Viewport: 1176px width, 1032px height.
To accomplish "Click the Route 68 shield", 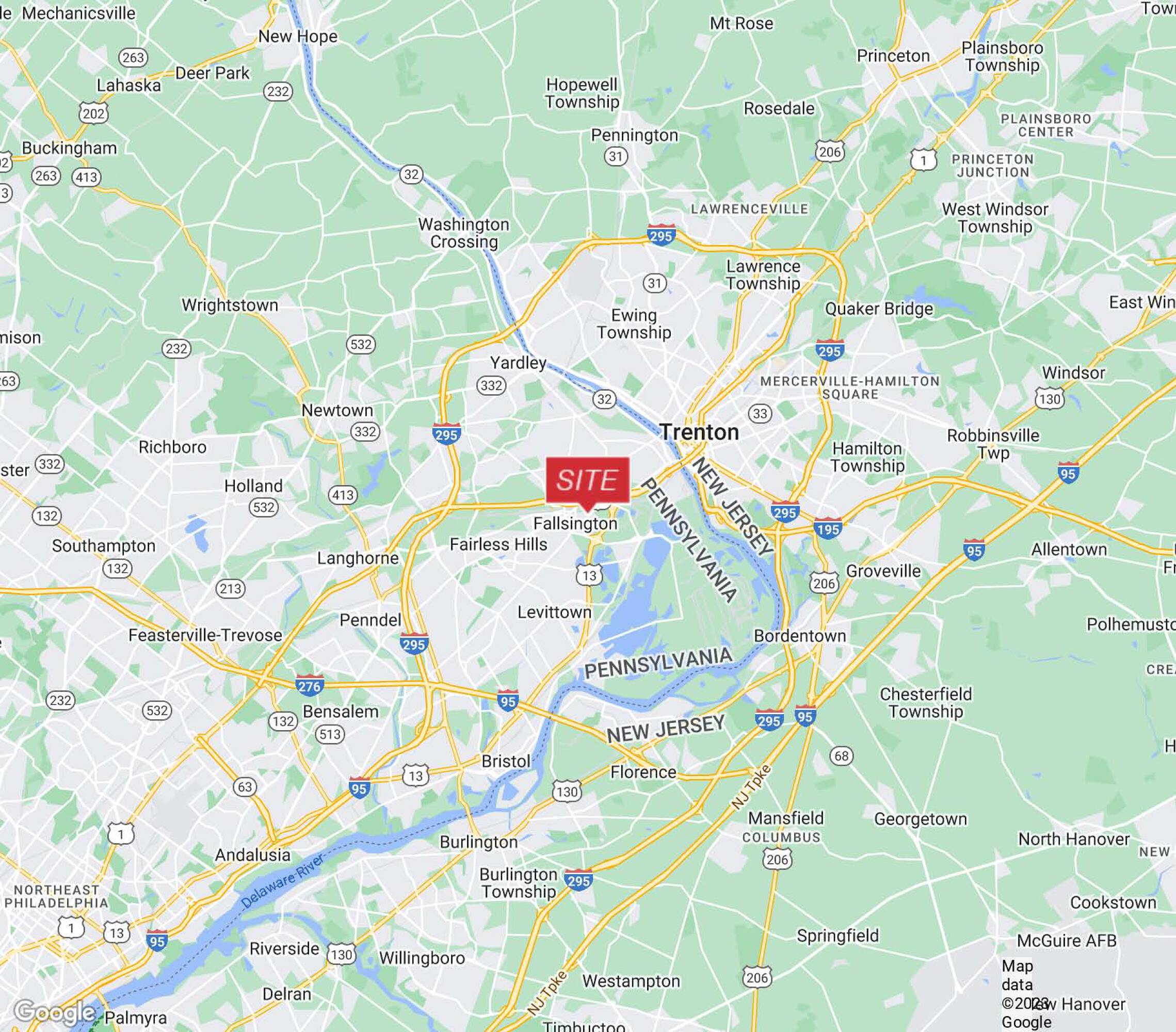I will [x=841, y=755].
